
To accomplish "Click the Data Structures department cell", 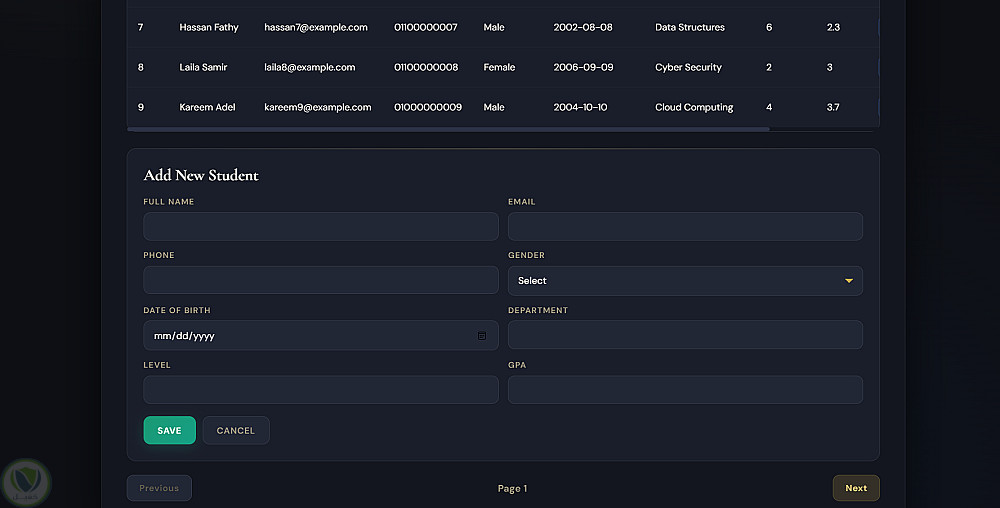I will [690, 27].
